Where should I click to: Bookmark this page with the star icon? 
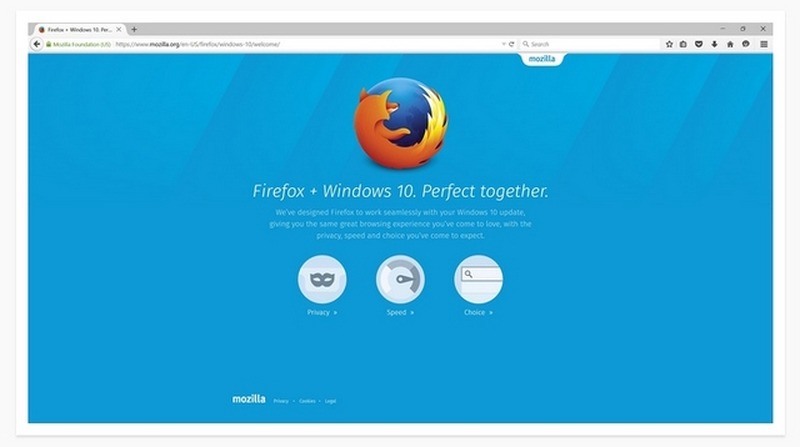(x=669, y=44)
